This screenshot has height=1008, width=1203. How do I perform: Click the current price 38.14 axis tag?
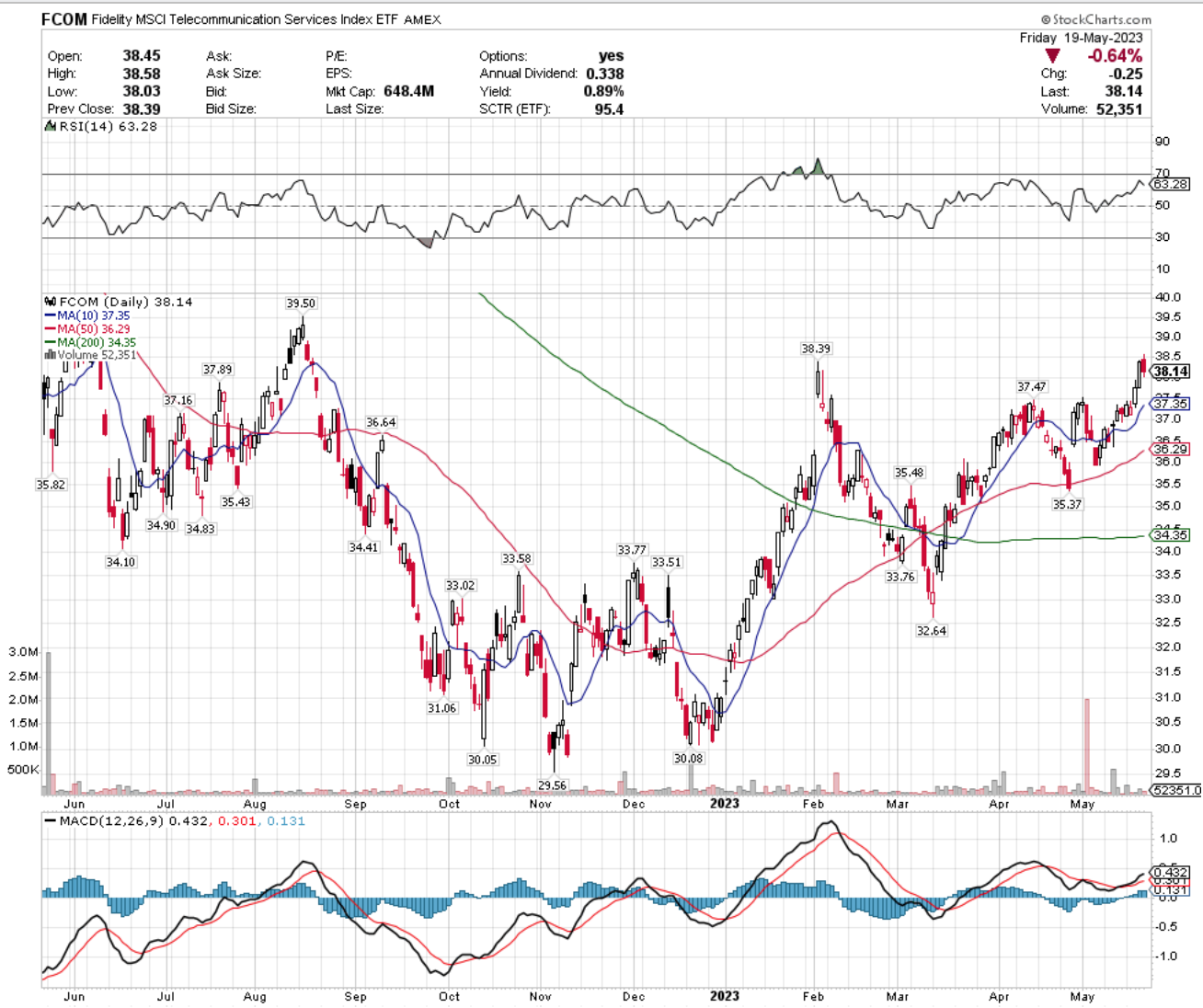pyautogui.click(x=1171, y=372)
